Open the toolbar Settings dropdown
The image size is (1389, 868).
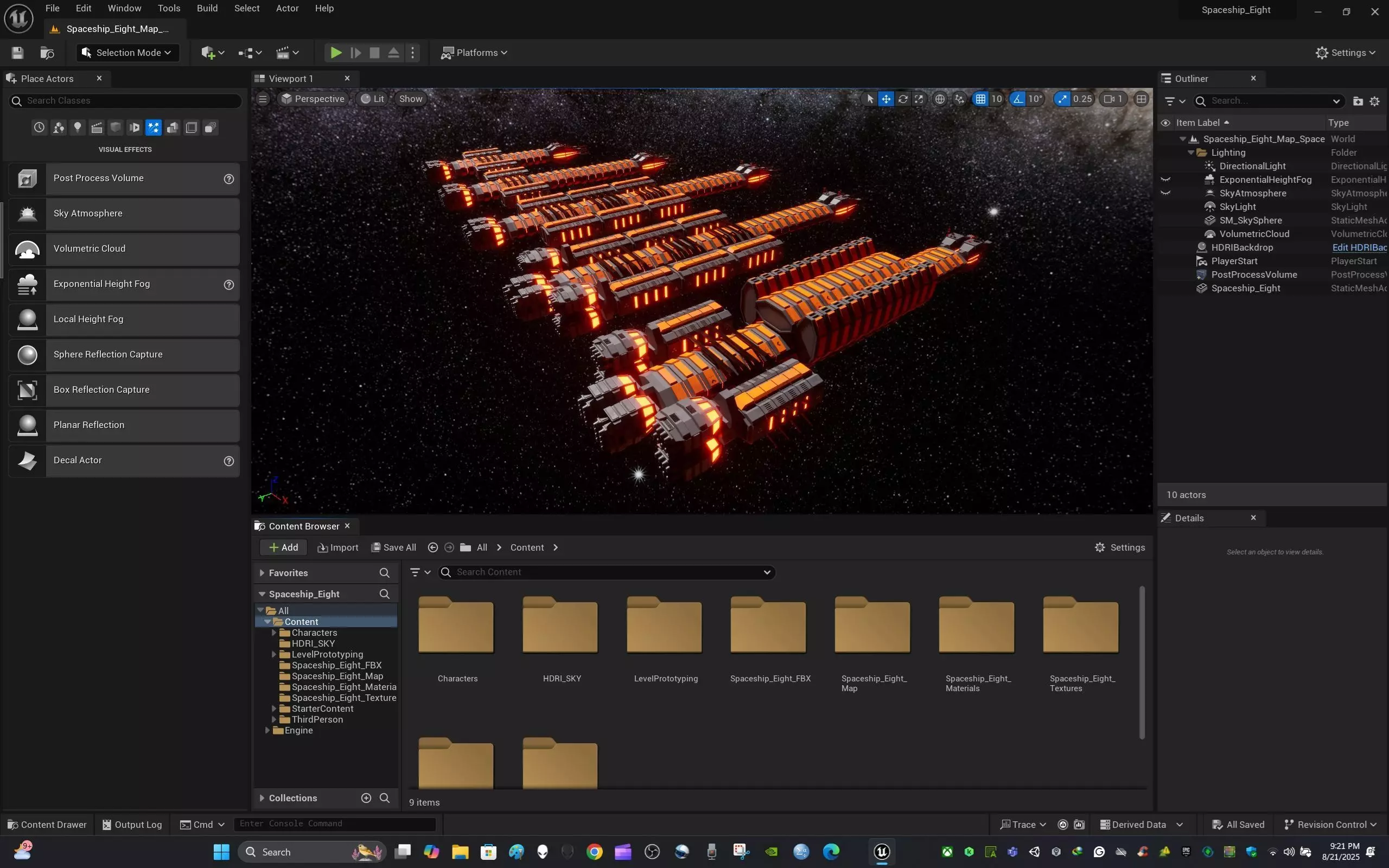(x=1346, y=53)
